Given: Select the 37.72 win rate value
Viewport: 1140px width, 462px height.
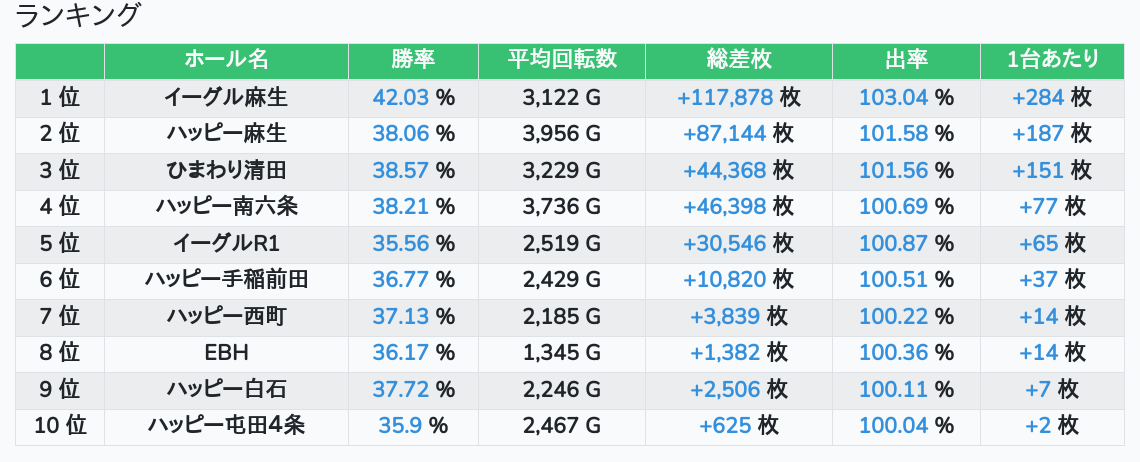Looking at the screenshot, I should (400, 389).
